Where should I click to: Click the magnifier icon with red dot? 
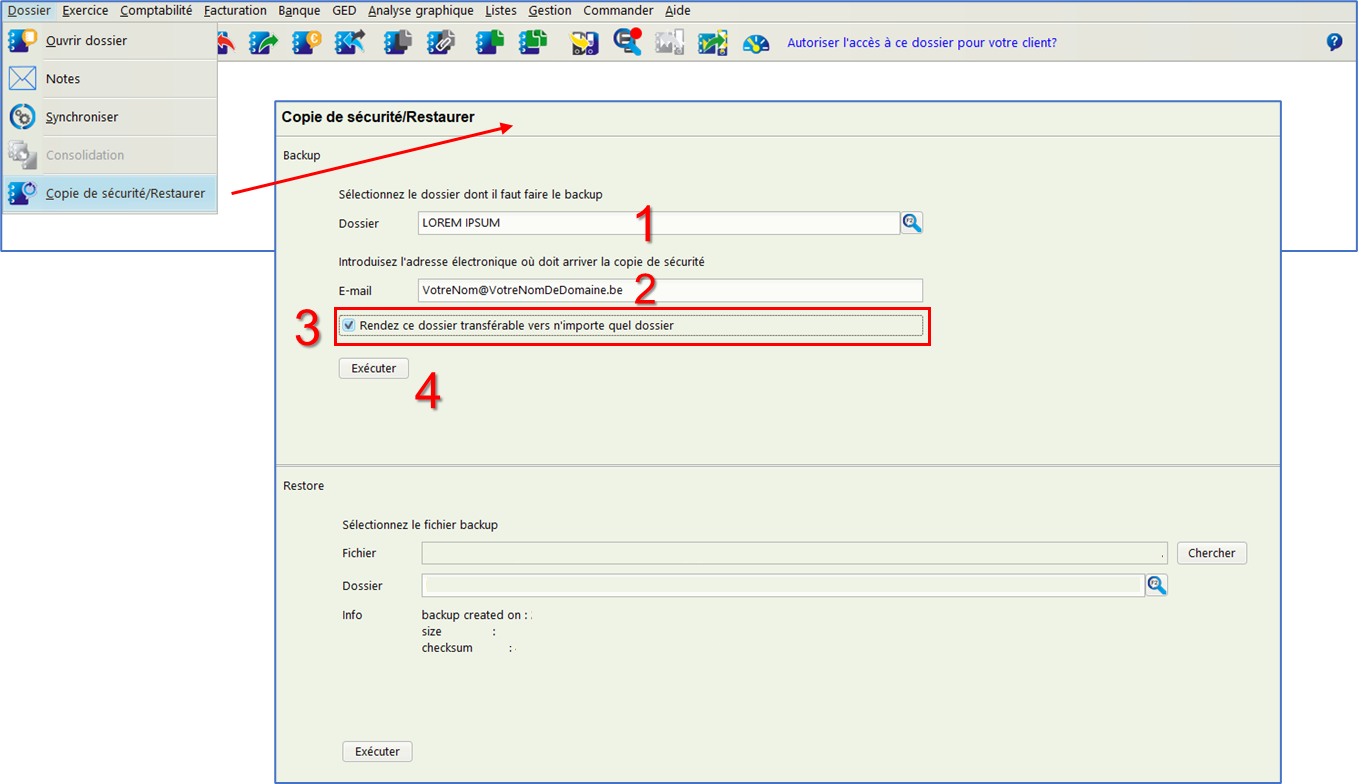click(627, 42)
